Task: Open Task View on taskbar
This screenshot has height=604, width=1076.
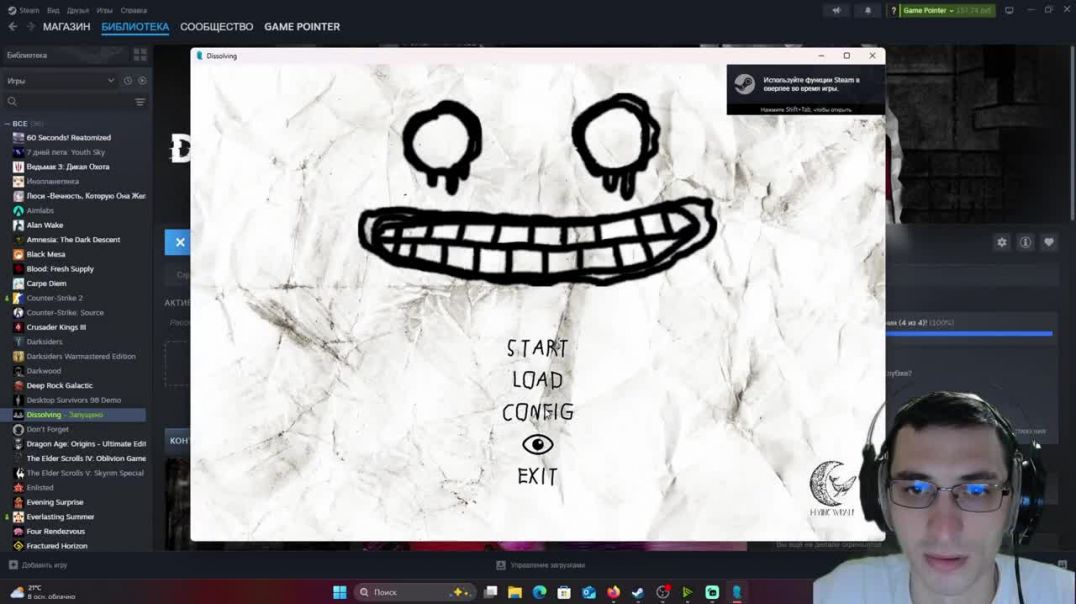Action: click(x=491, y=592)
